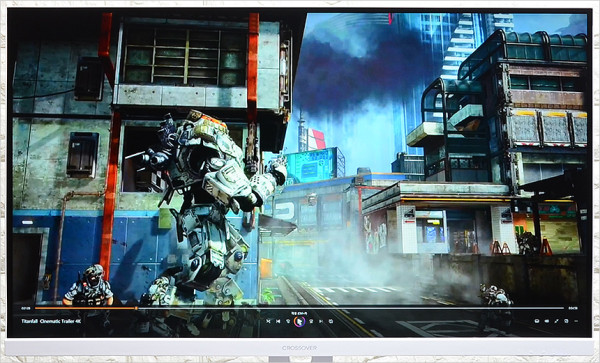The width and height of the screenshot is (600, 363).
Task: Click the repeat icon after next-track
Action: pyautogui.click(x=331, y=321)
